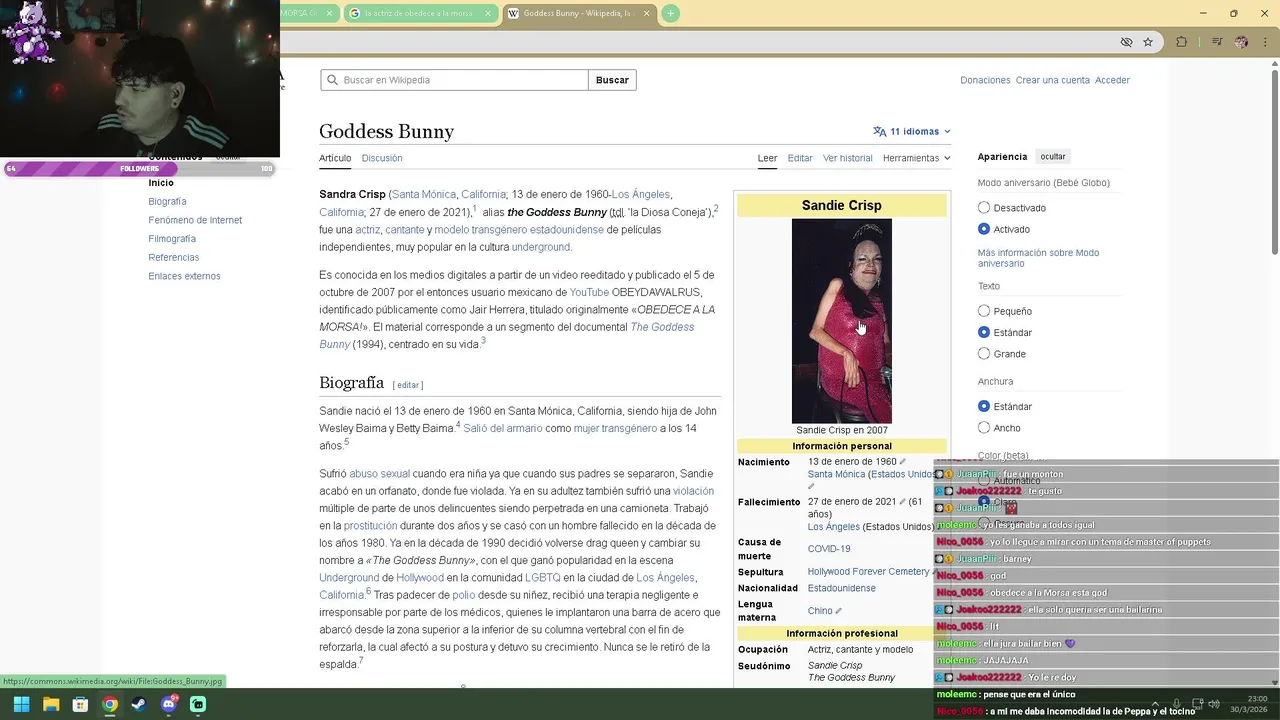1280x720 pixels.
Task: Jump to Enlaces externos section
Action: pos(184,276)
